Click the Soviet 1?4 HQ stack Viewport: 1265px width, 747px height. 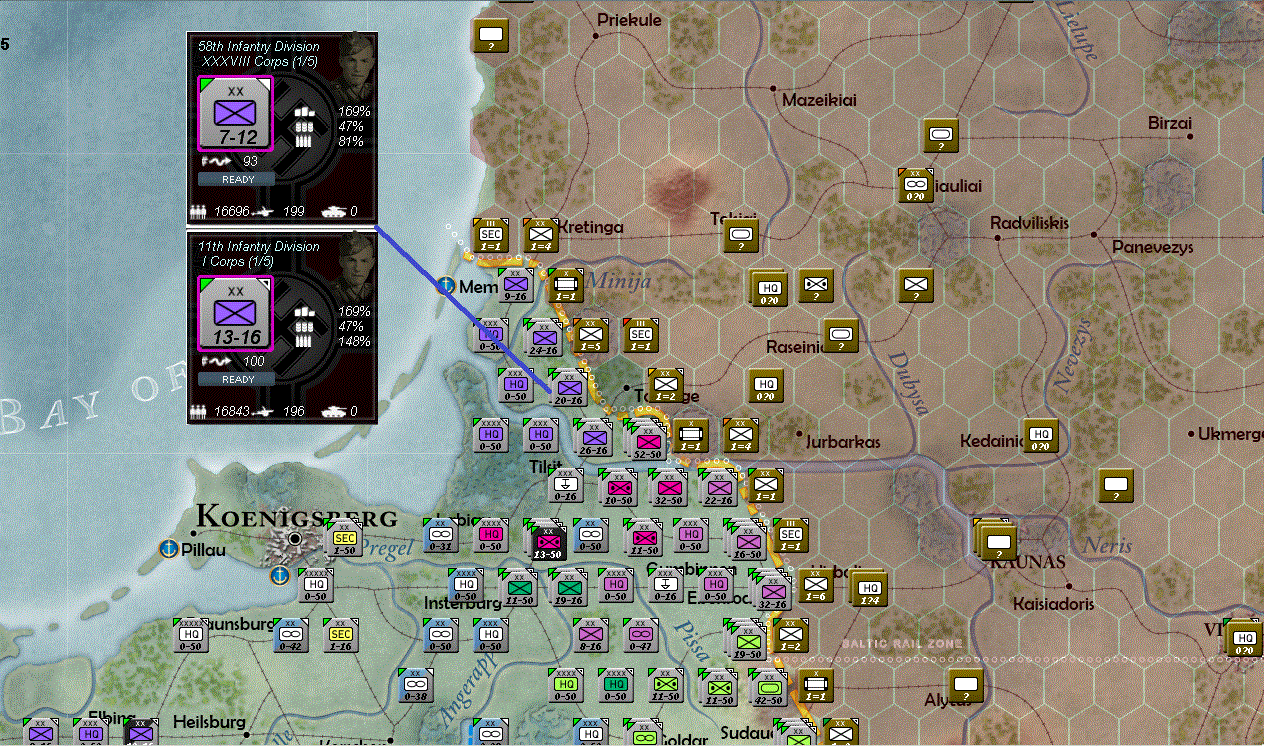click(x=868, y=588)
